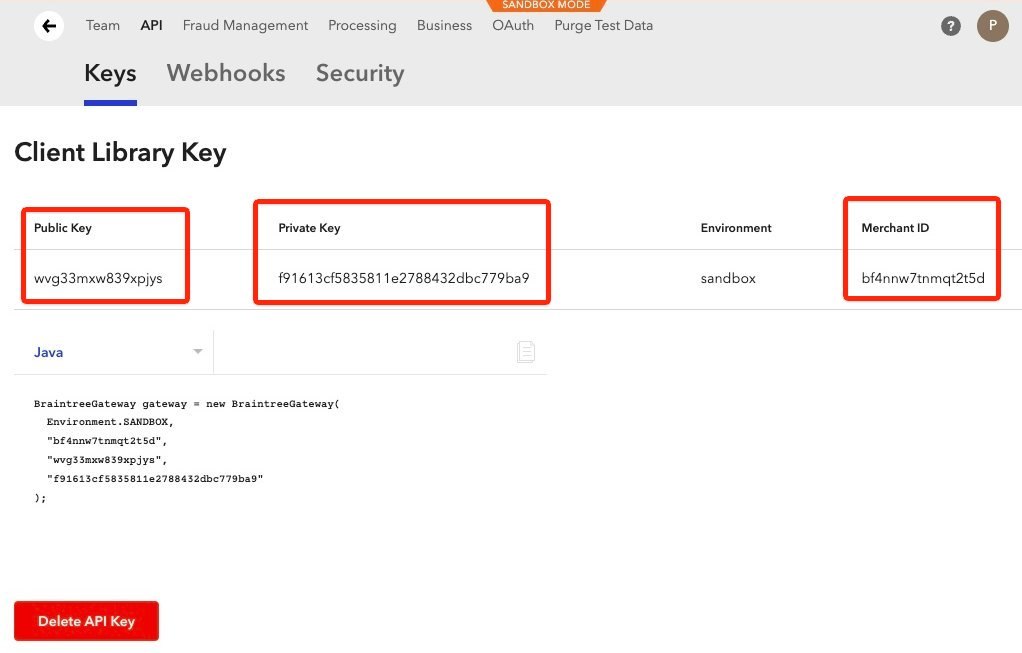Image resolution: width=1022 pixels, height=653 pixels.
Task: Click the Private Key column header
Action: [x=309, y=228]
